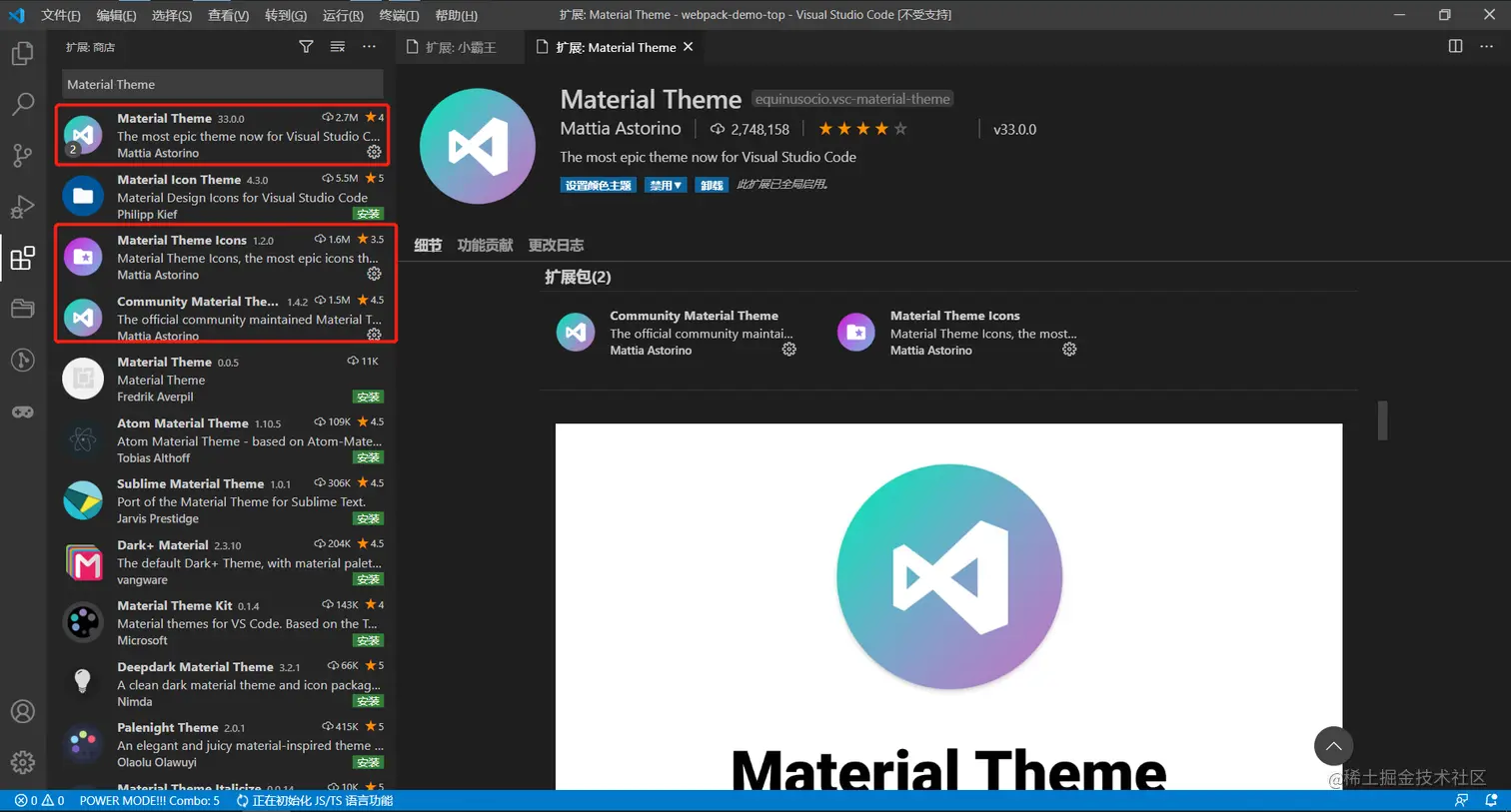Click gear for Community Material Theme list item

point(374,335)
